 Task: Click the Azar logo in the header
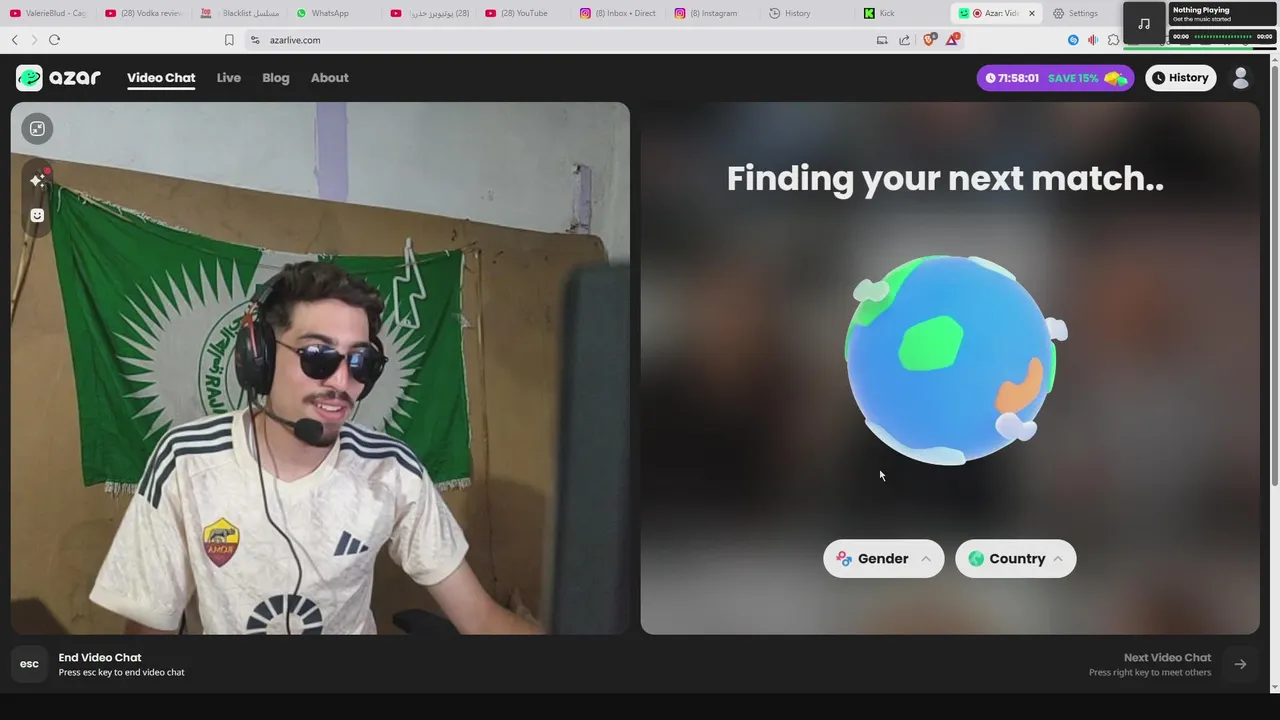coord(58,78)
